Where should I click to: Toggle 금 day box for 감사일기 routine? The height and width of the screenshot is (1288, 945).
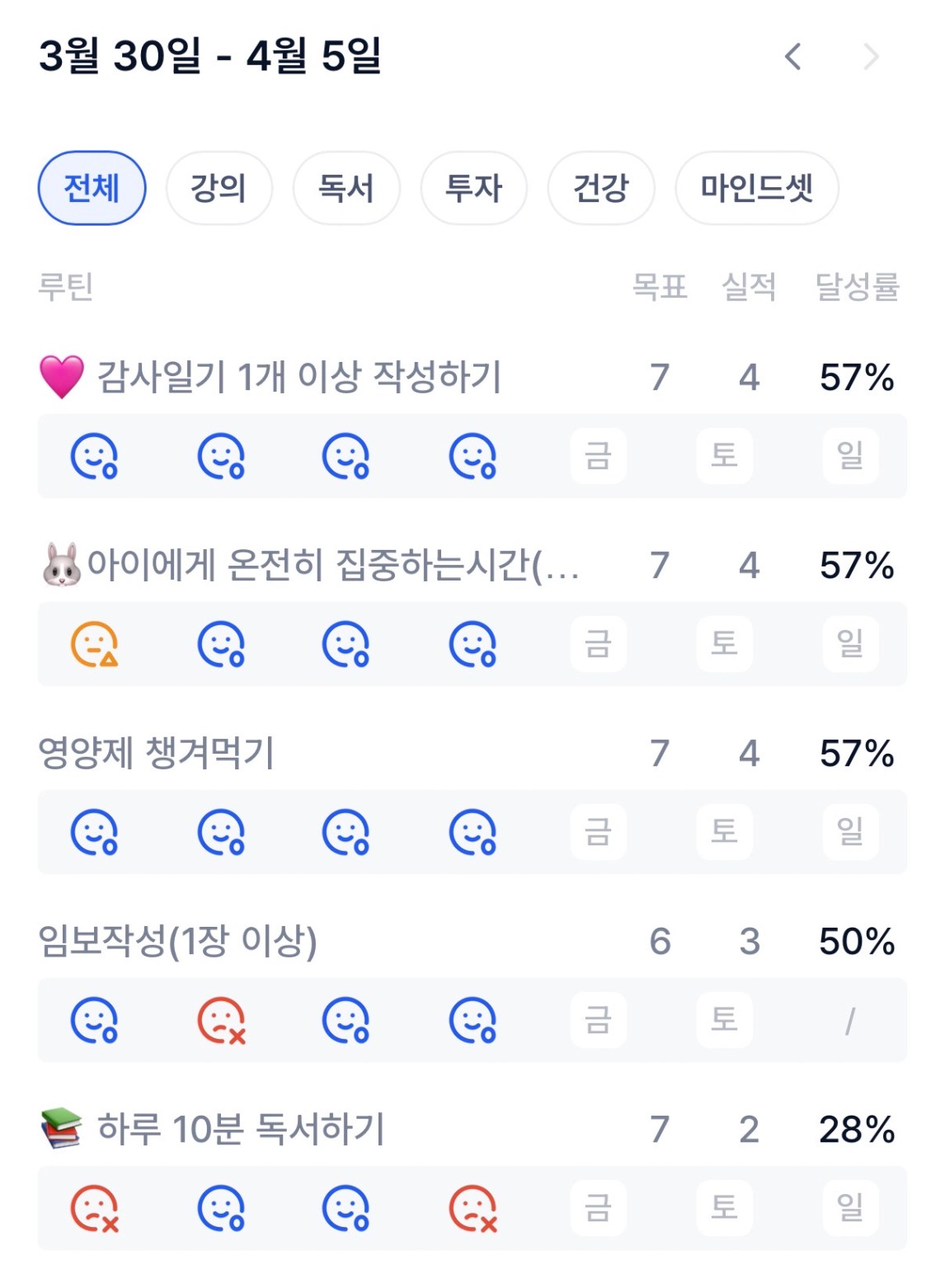[x=598, y=456]
